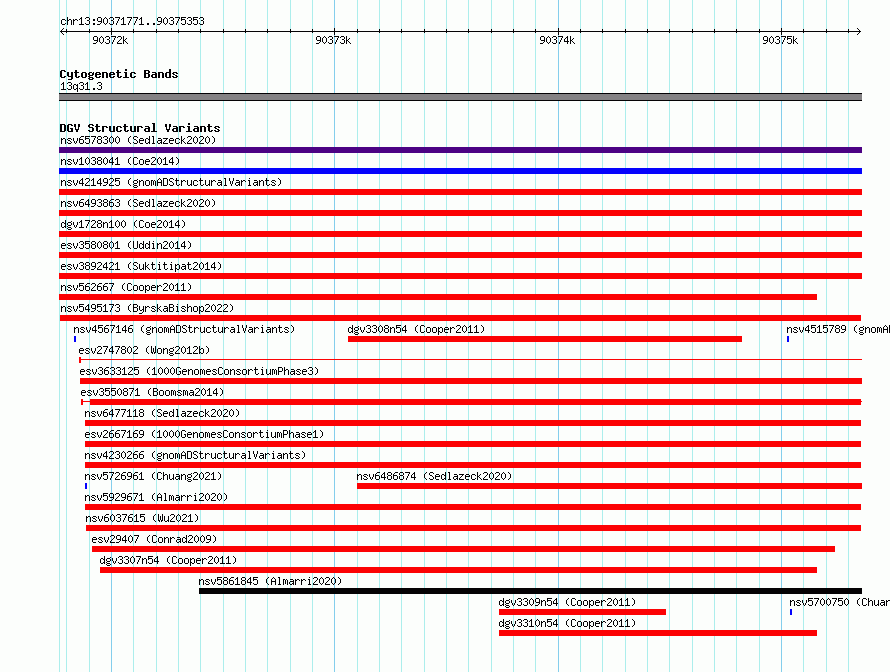890x672 pixels.
Task: Click the right arrow of the ruler
Action: 858,31
